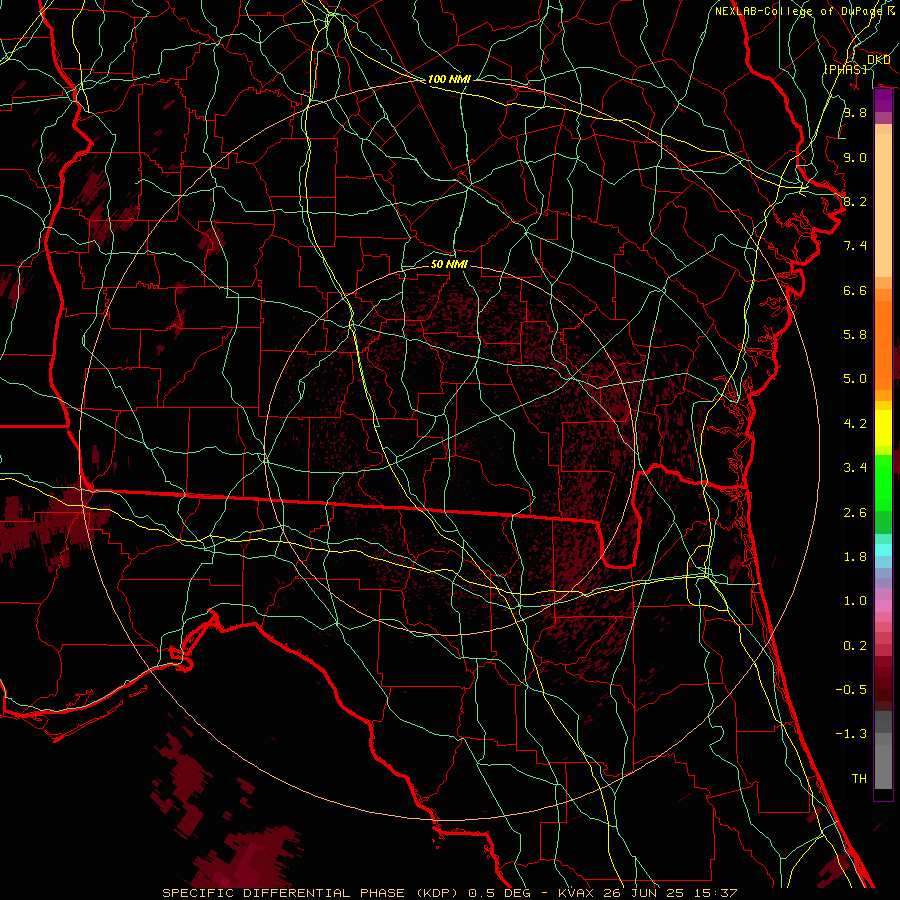Click the gray segment at the color bar bottom

pyautogui.click(x=883, y=749)
